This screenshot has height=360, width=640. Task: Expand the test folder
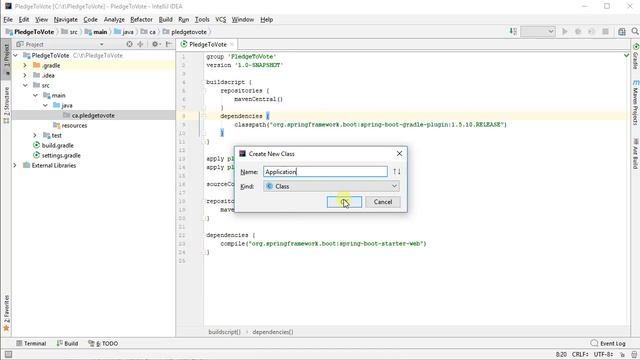point(36,135)
